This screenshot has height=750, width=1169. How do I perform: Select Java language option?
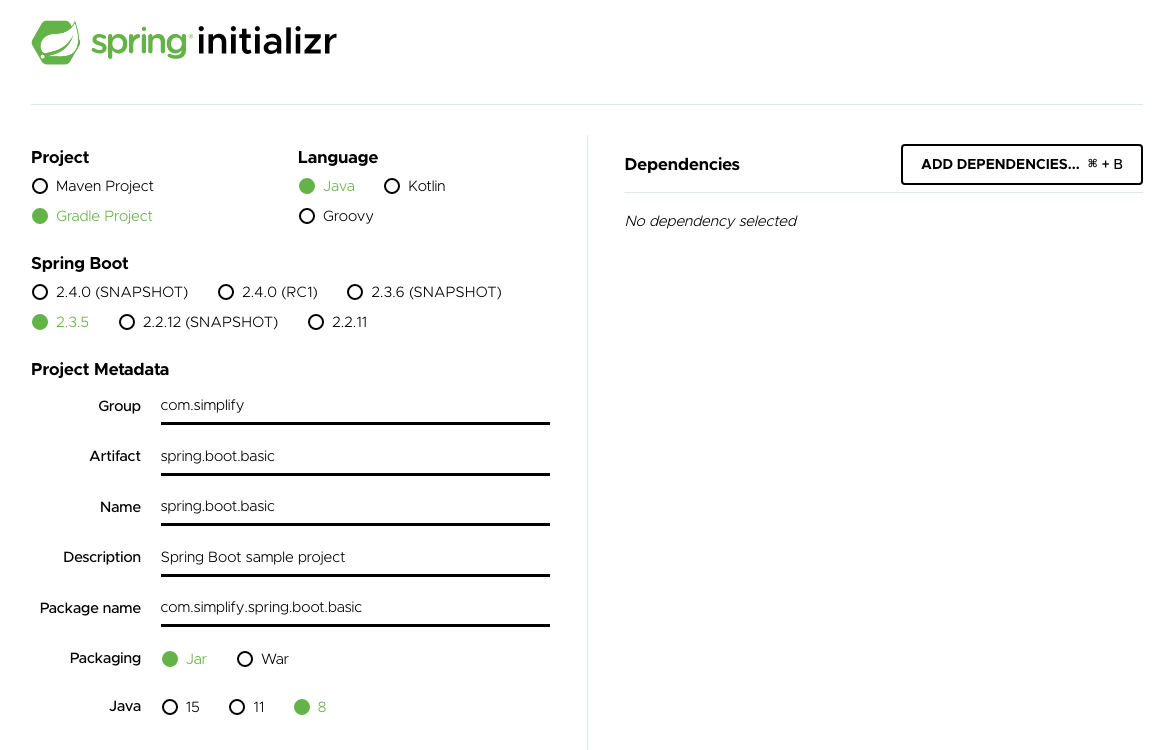(x=307, y=186)
